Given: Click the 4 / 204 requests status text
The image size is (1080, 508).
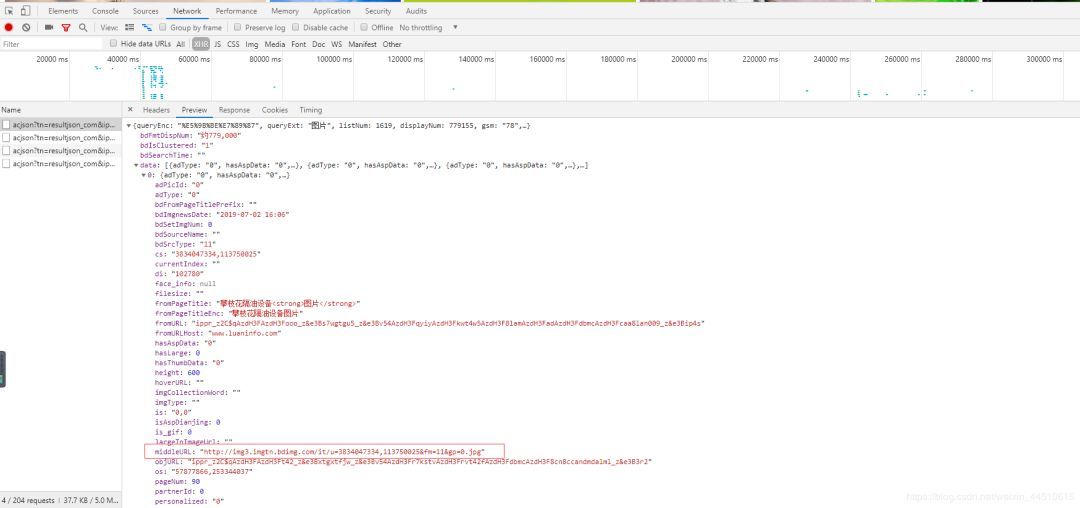Looking at the screenshot, I should (x=29, y=500).
